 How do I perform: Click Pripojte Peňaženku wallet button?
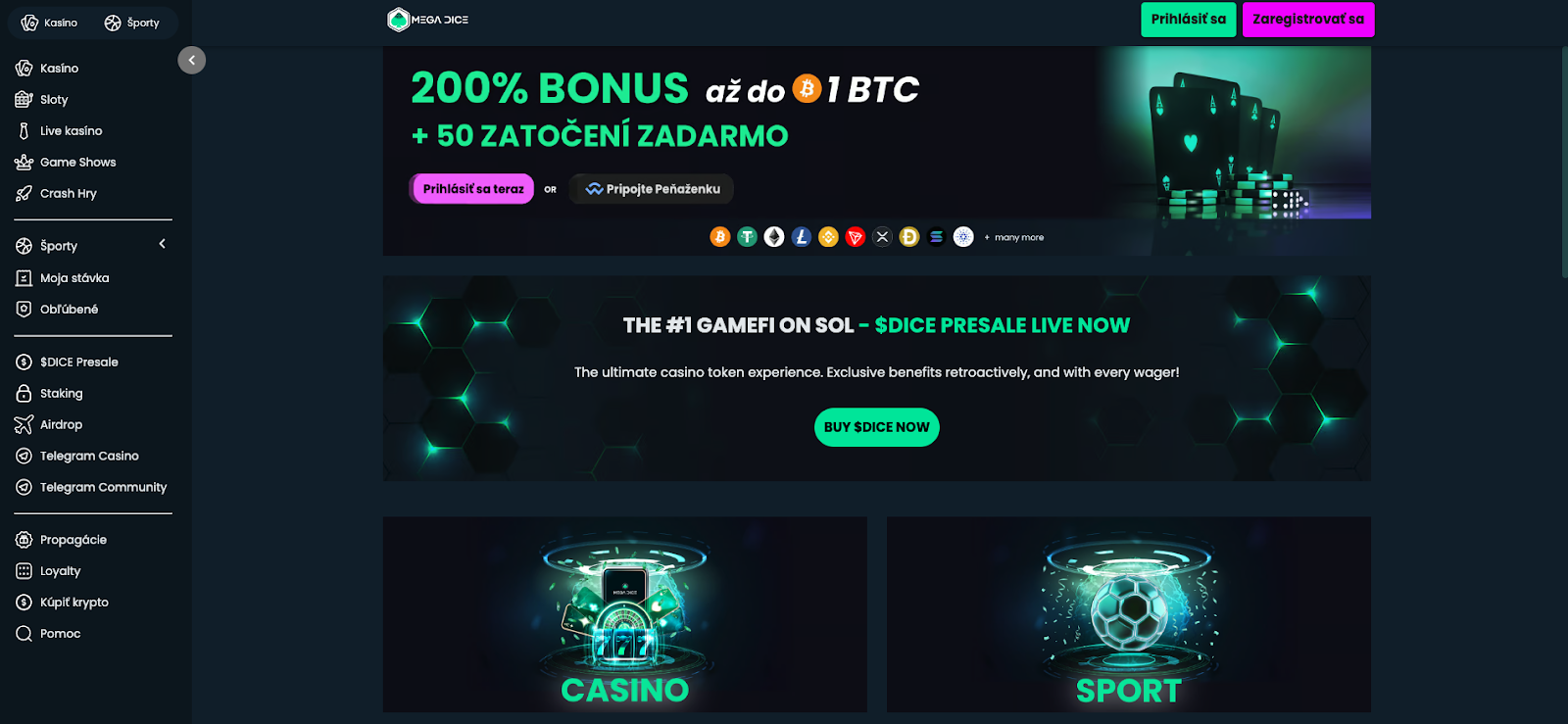652,189
